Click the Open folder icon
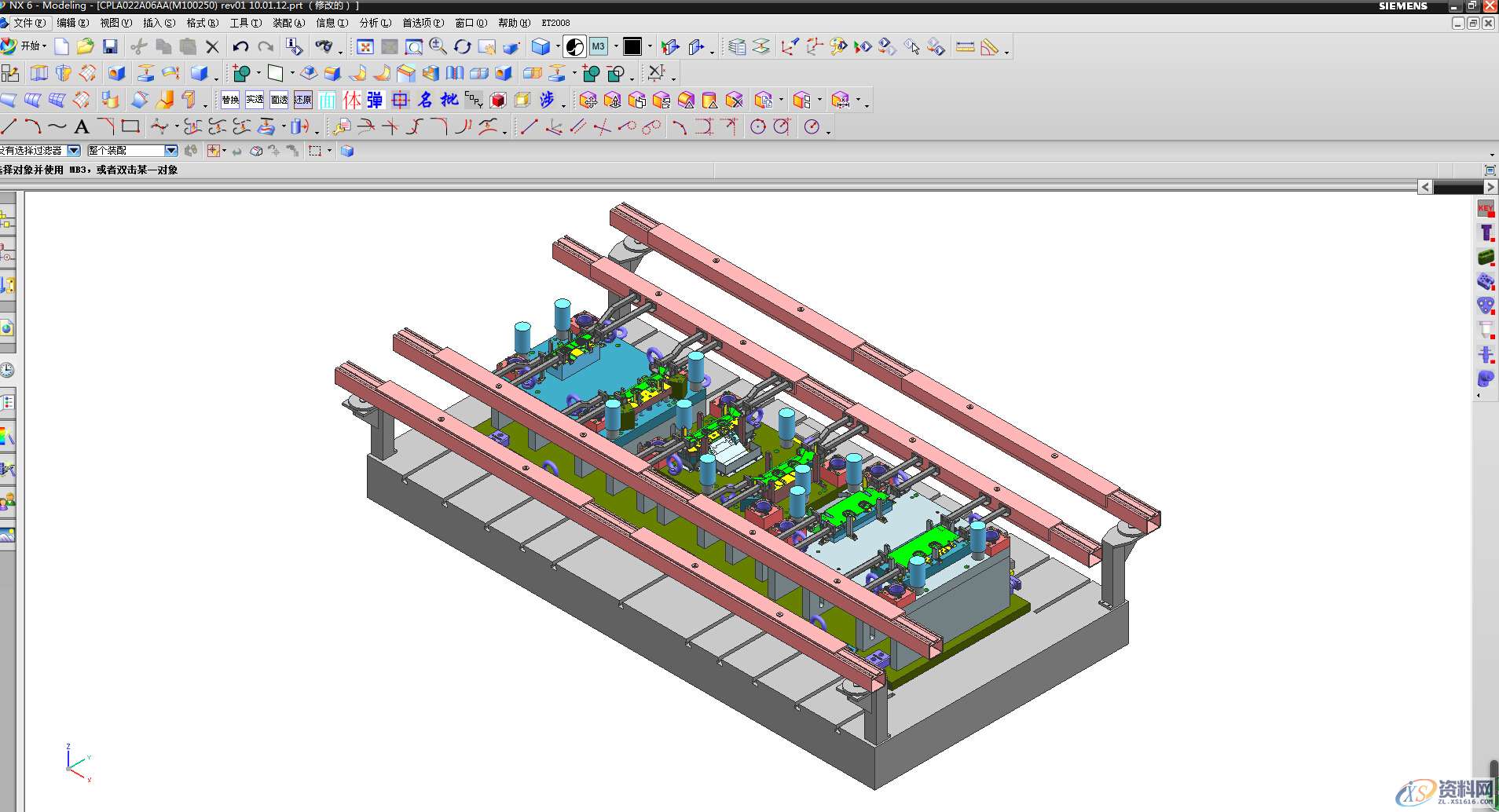1499x812 pixels. tap(86, 47)
